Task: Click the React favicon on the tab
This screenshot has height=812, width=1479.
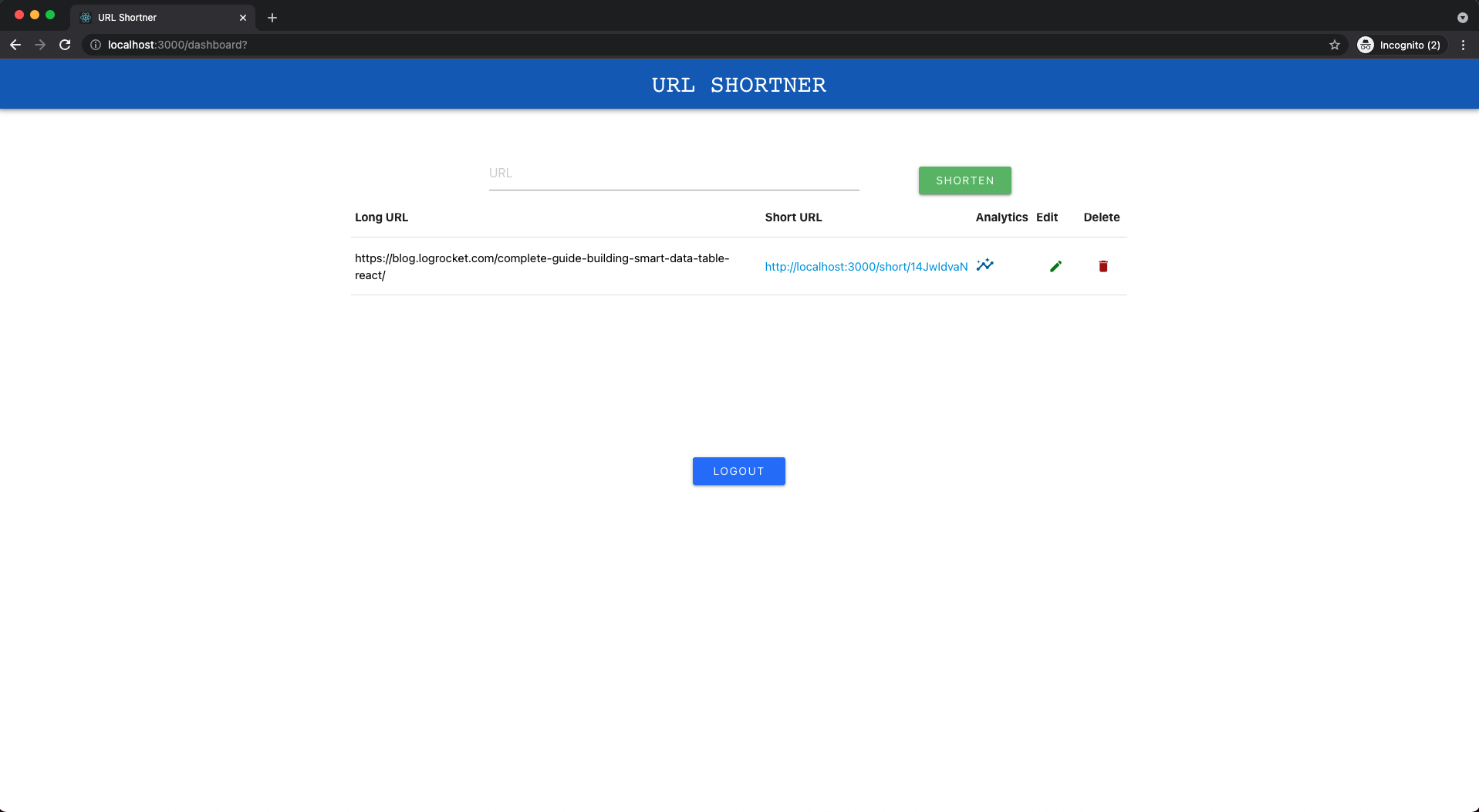Action: pos(87,17)
